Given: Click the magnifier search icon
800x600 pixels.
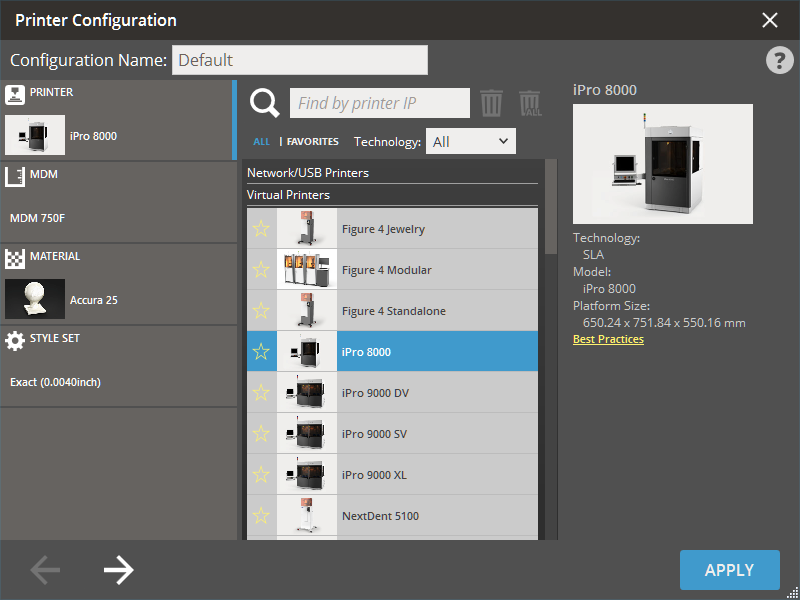Looking at the screenshot, I should [x=264, y=104].
